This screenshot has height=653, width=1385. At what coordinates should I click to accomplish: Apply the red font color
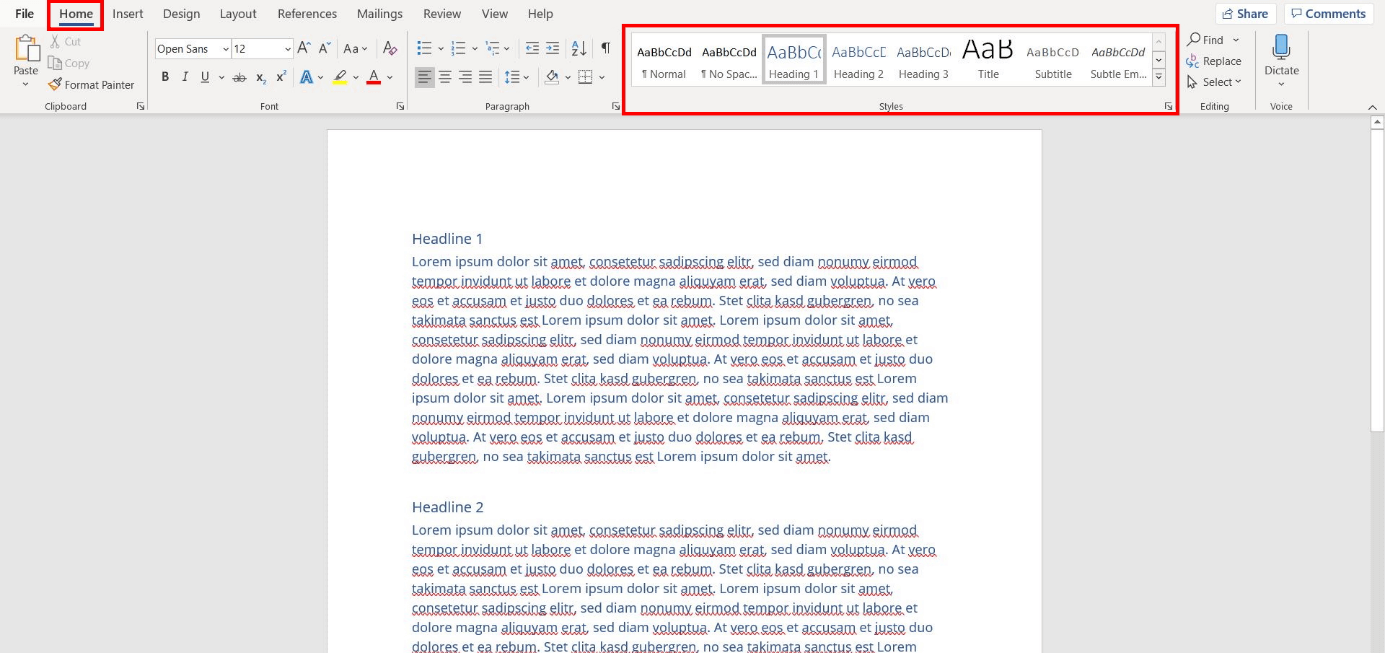pos(373,77)
